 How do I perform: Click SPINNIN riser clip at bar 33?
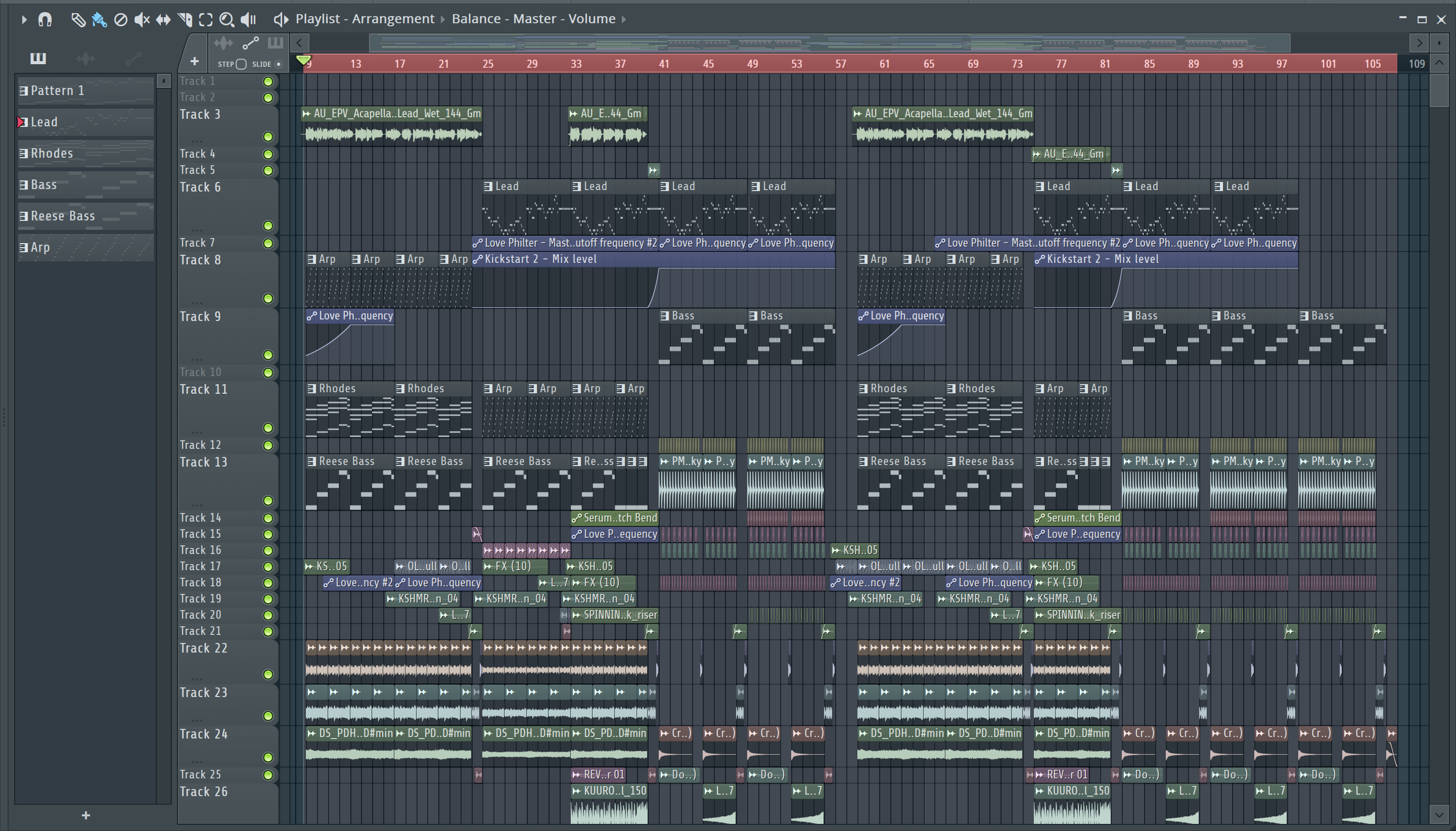(x=615, y=615)
